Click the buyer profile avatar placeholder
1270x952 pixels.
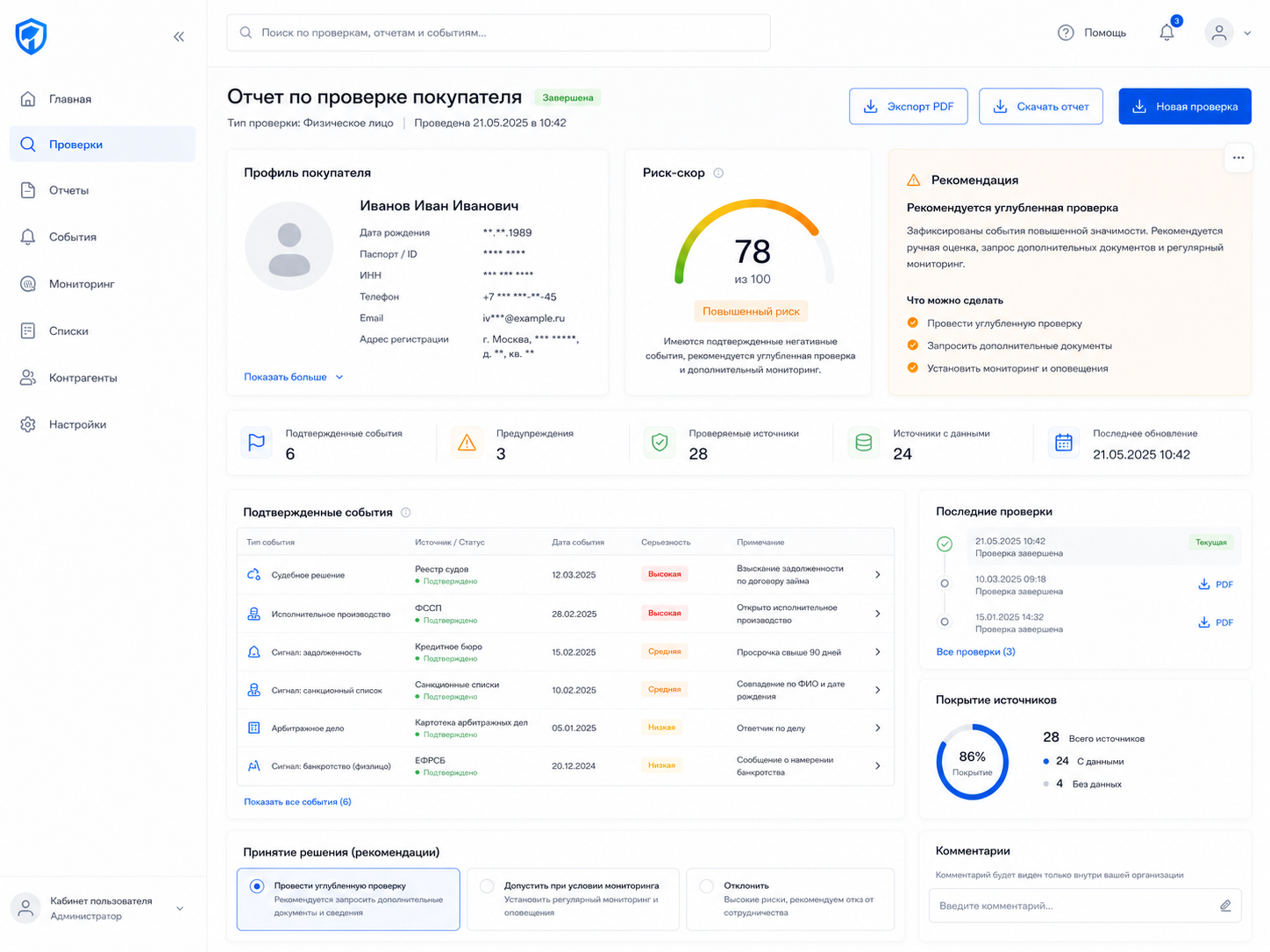click(x=289, y=246)
